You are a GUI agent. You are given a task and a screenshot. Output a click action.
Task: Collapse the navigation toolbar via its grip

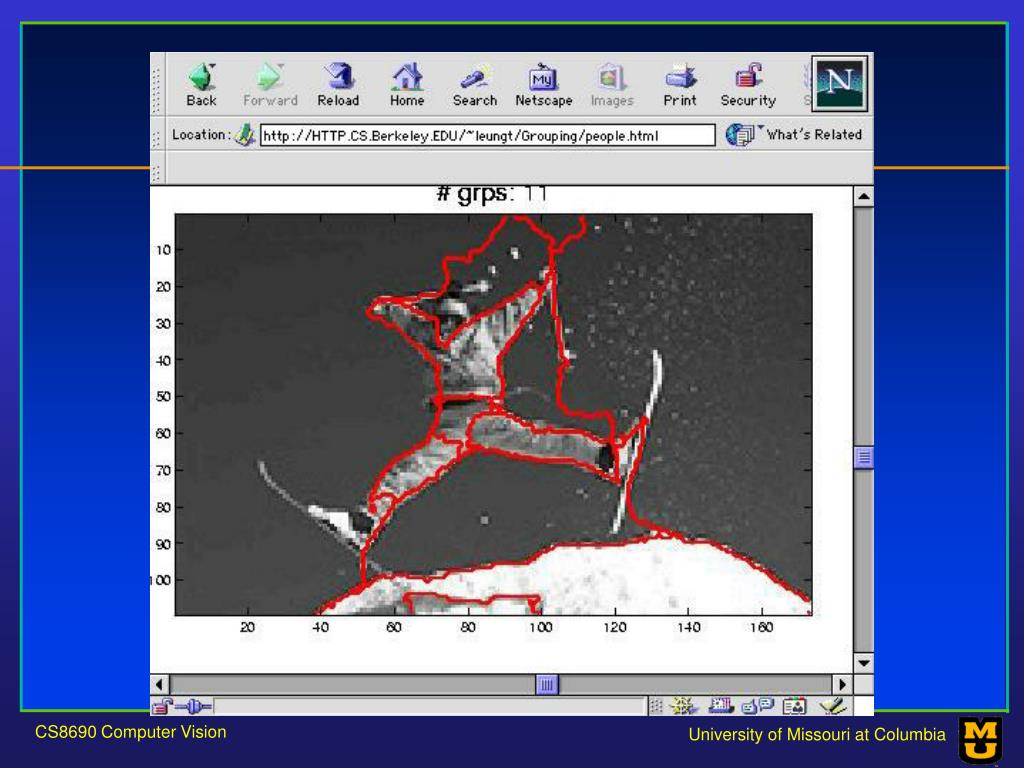pyautogui.click(x=157, y=85)
